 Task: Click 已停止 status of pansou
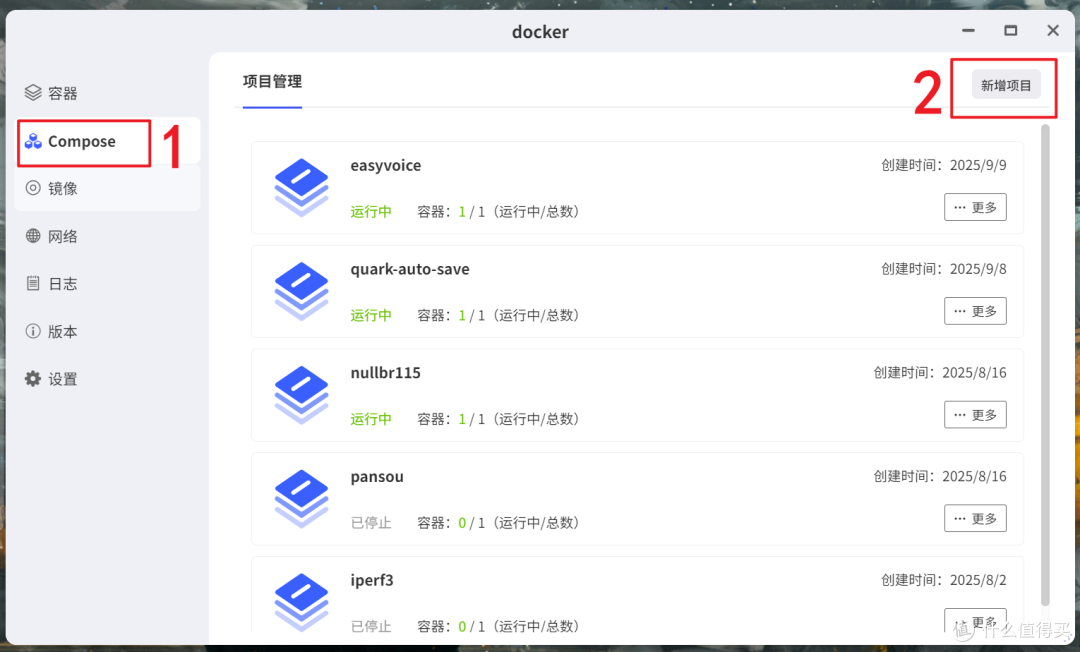[371, 523]
